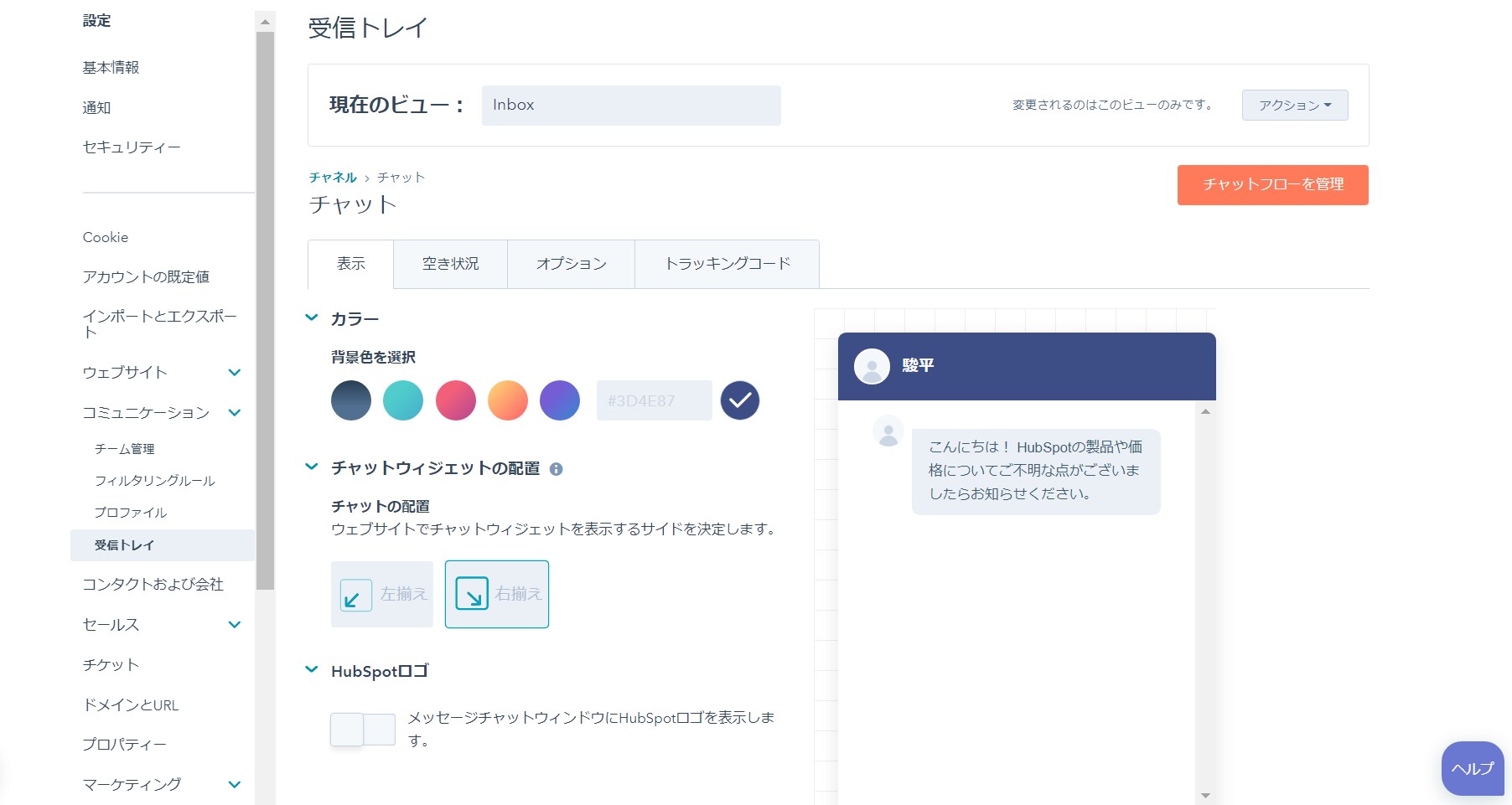Collapse the チャットウィジェットの配置 section
Screen dimensions: 1512x805
click(x=312, y=467)
